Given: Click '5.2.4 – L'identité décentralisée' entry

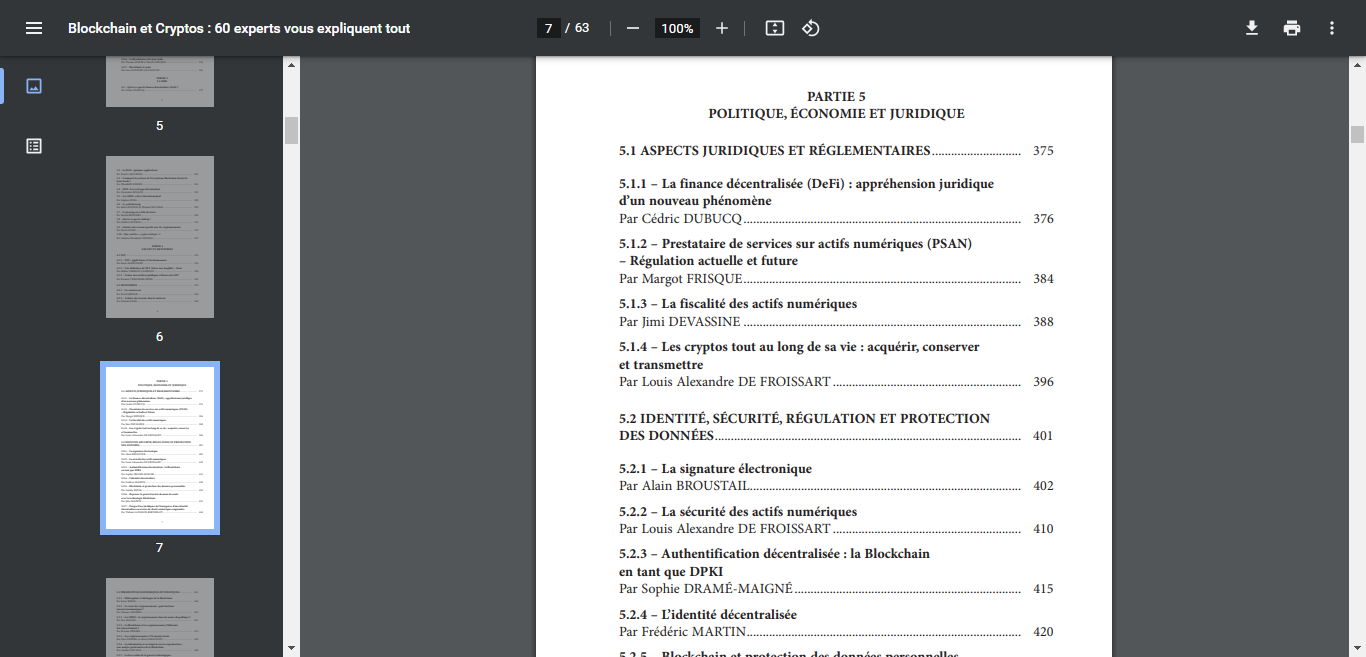Looking at the screenshot, I should tap(708, 615).
